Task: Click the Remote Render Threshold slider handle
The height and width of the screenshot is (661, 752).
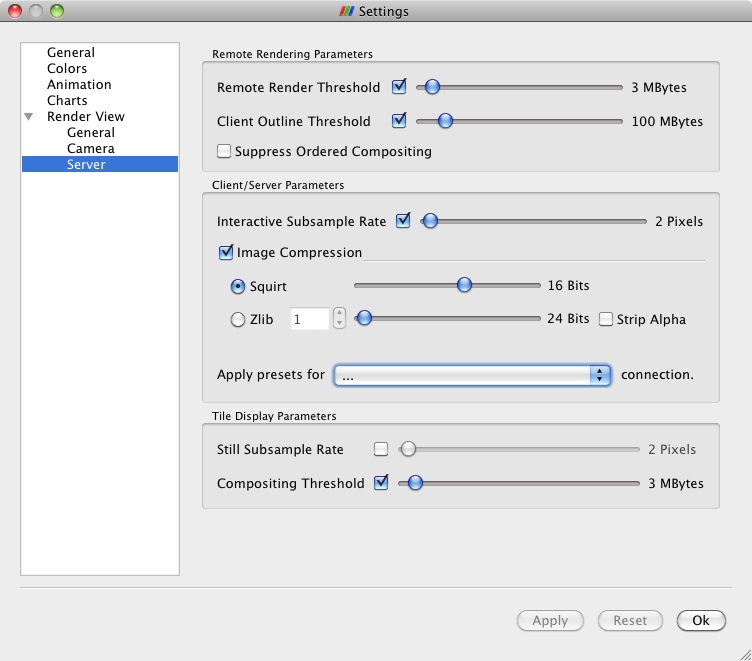Action: click(x=432, y=87)
